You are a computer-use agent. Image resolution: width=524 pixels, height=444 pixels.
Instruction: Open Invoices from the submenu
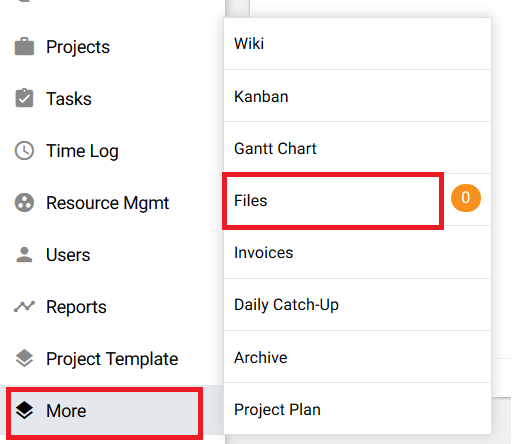tap(357, 252)
